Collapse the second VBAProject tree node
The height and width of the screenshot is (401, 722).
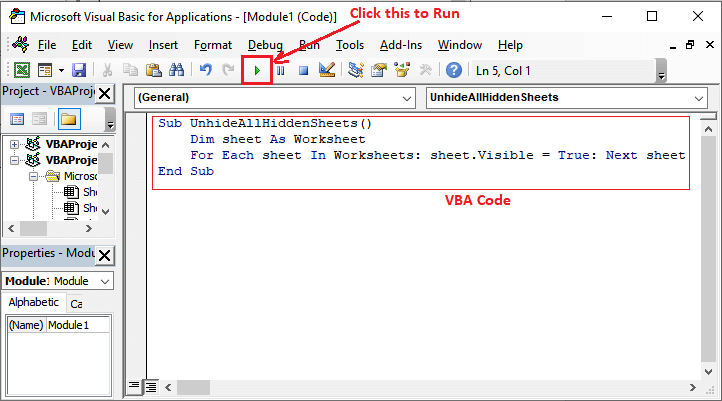point(15,160)
